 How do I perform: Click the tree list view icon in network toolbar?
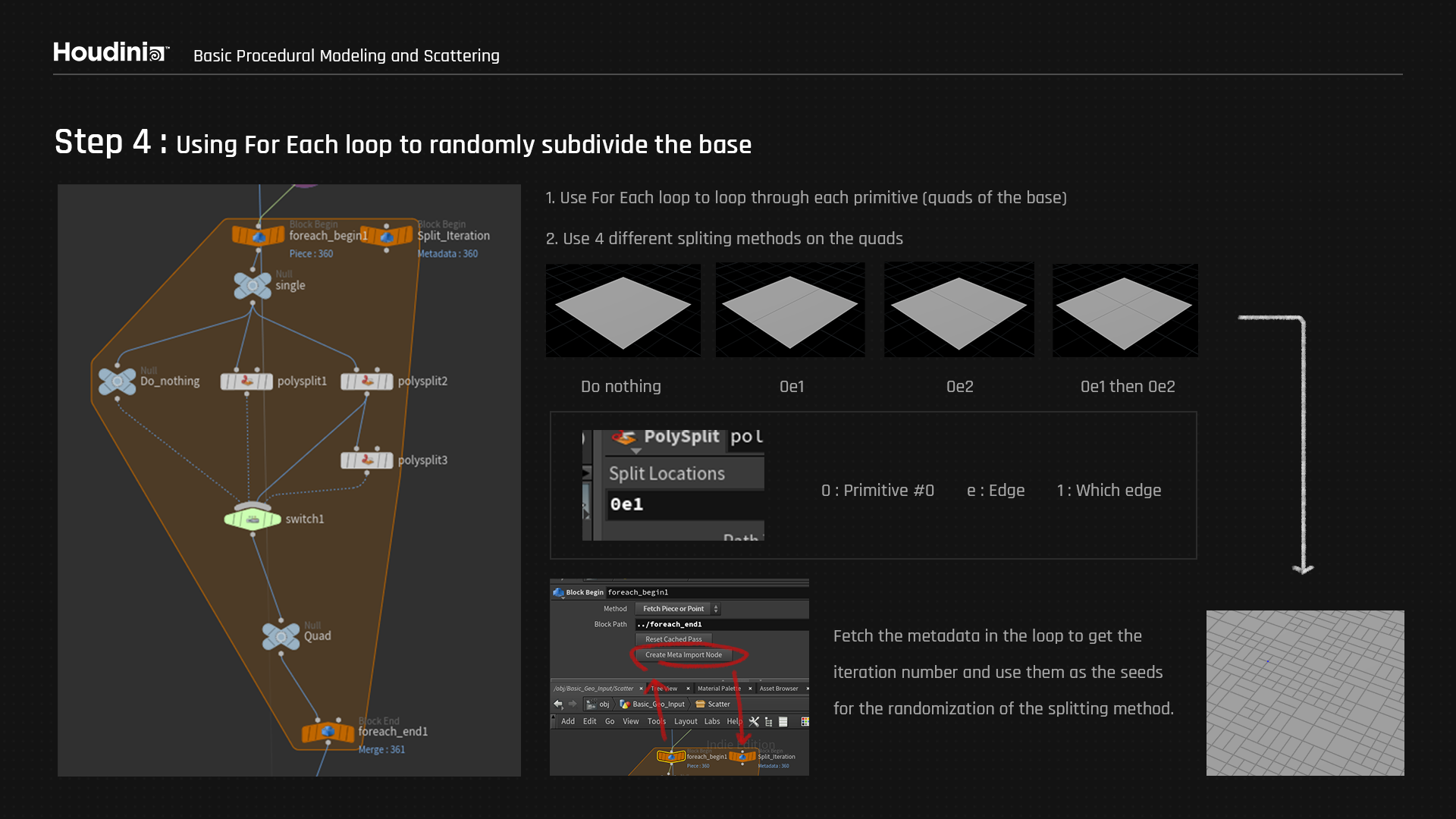coord(768,721)
